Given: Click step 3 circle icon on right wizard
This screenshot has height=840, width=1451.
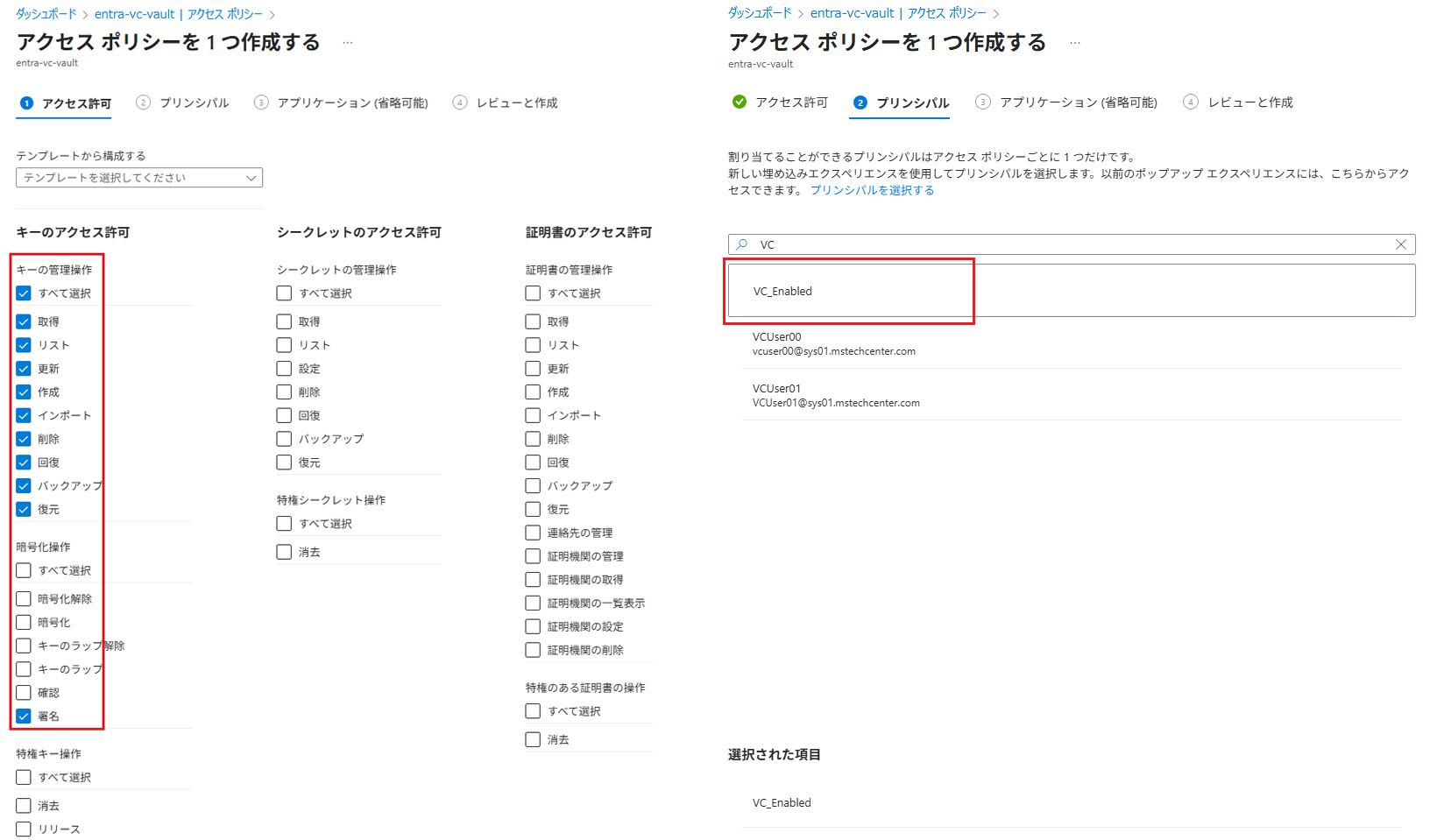Looking at the screenshot, I should [x=983, y=102].
